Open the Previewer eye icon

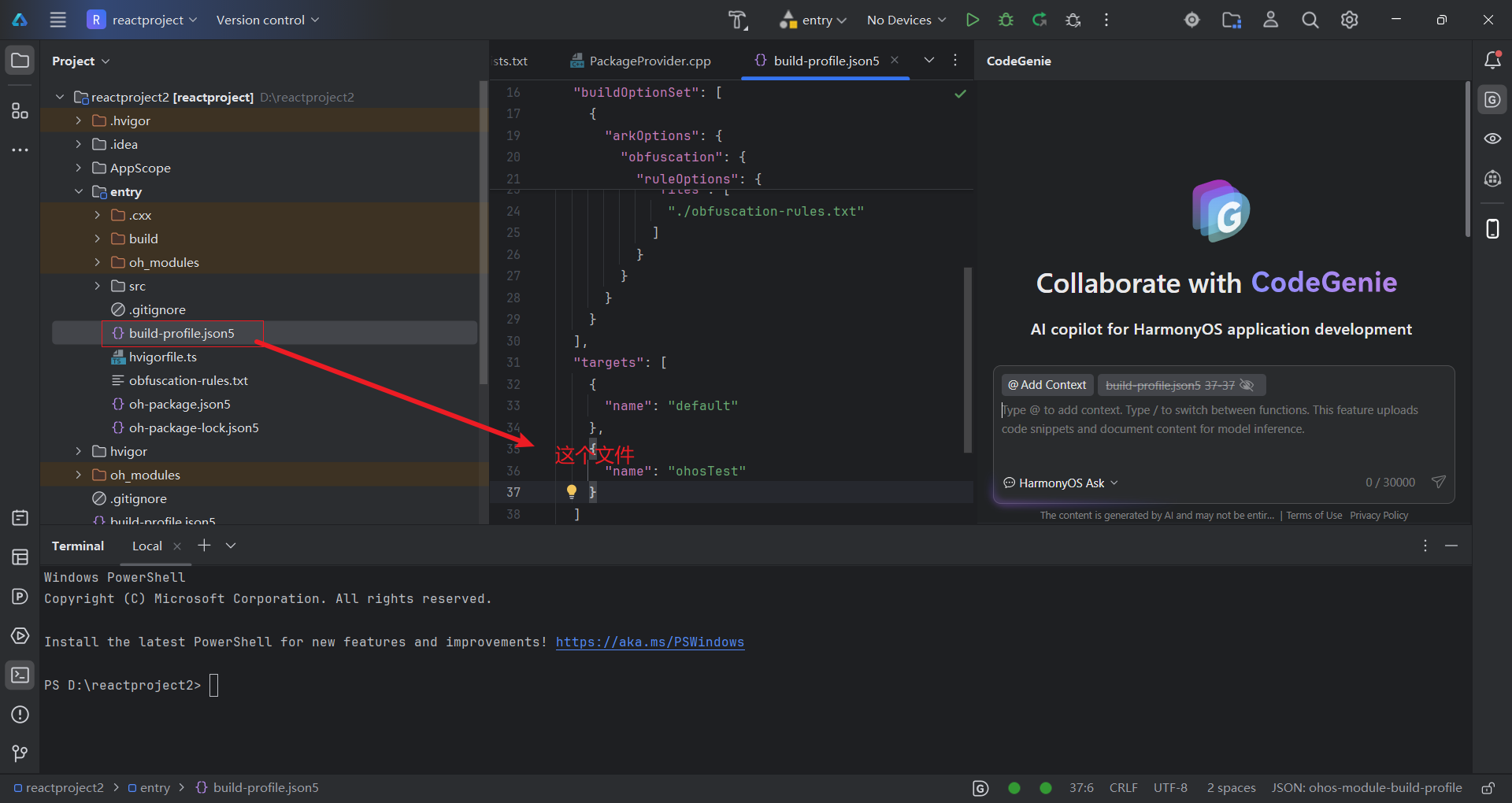[1492, 139]
